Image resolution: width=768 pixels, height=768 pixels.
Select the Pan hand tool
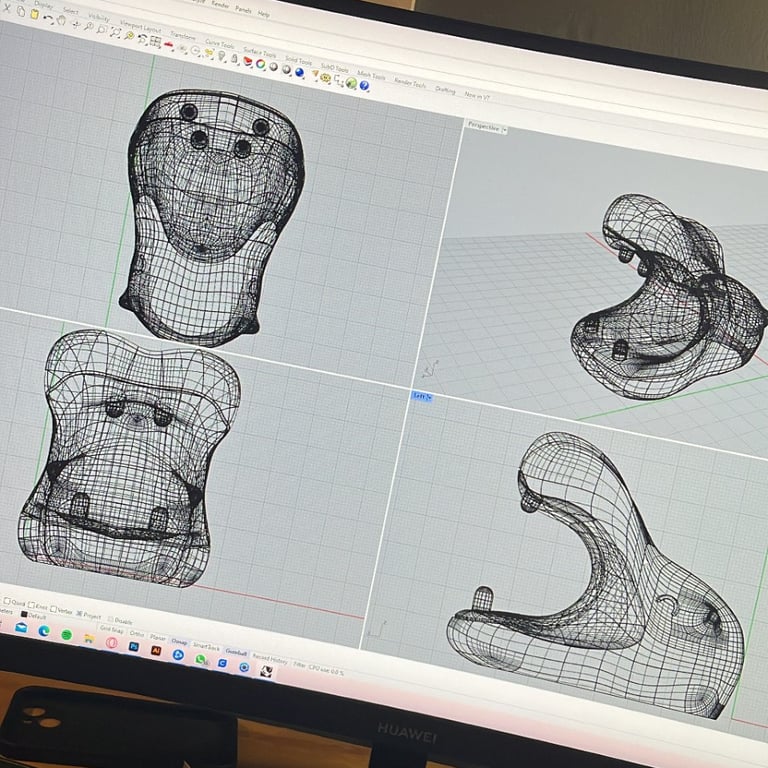coord(61,20)
